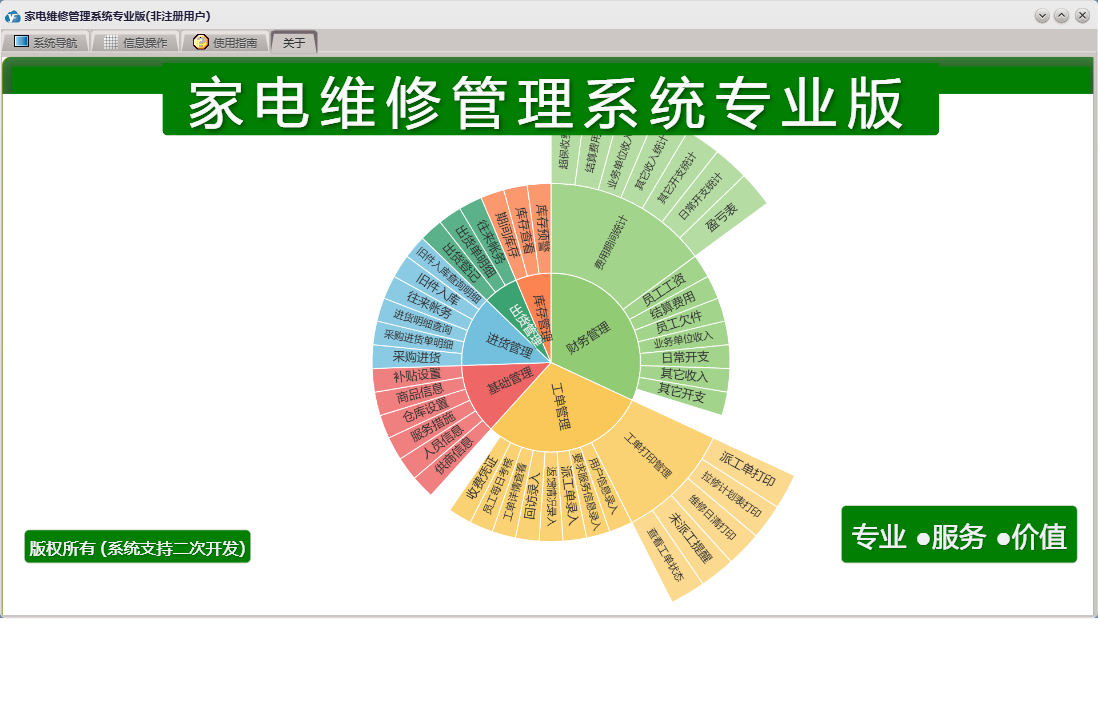Click the 费用期间统计 chart segment
Screen dimensions: 1098x711
[611, 242]
